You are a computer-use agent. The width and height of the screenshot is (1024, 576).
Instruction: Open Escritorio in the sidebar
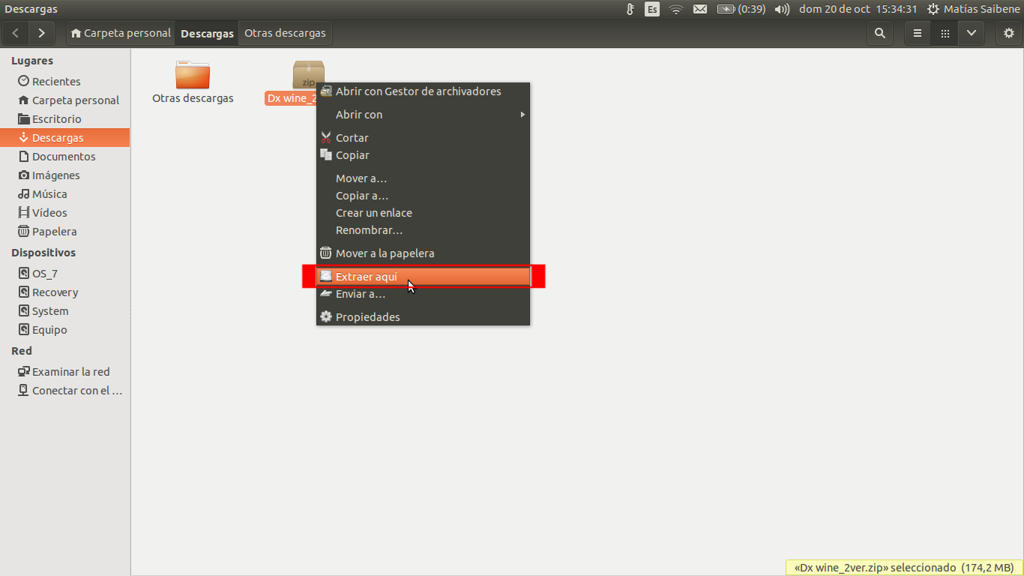tap(65, 119)
